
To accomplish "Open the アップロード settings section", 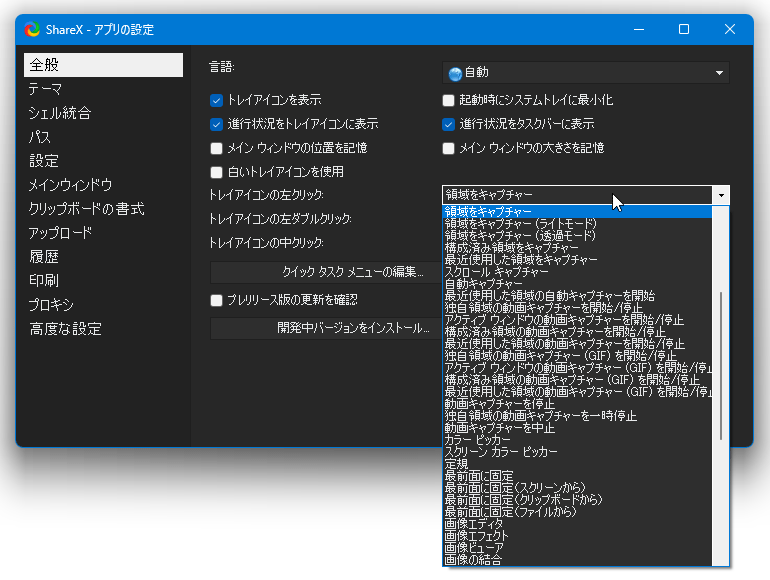I will coord(60,233).
